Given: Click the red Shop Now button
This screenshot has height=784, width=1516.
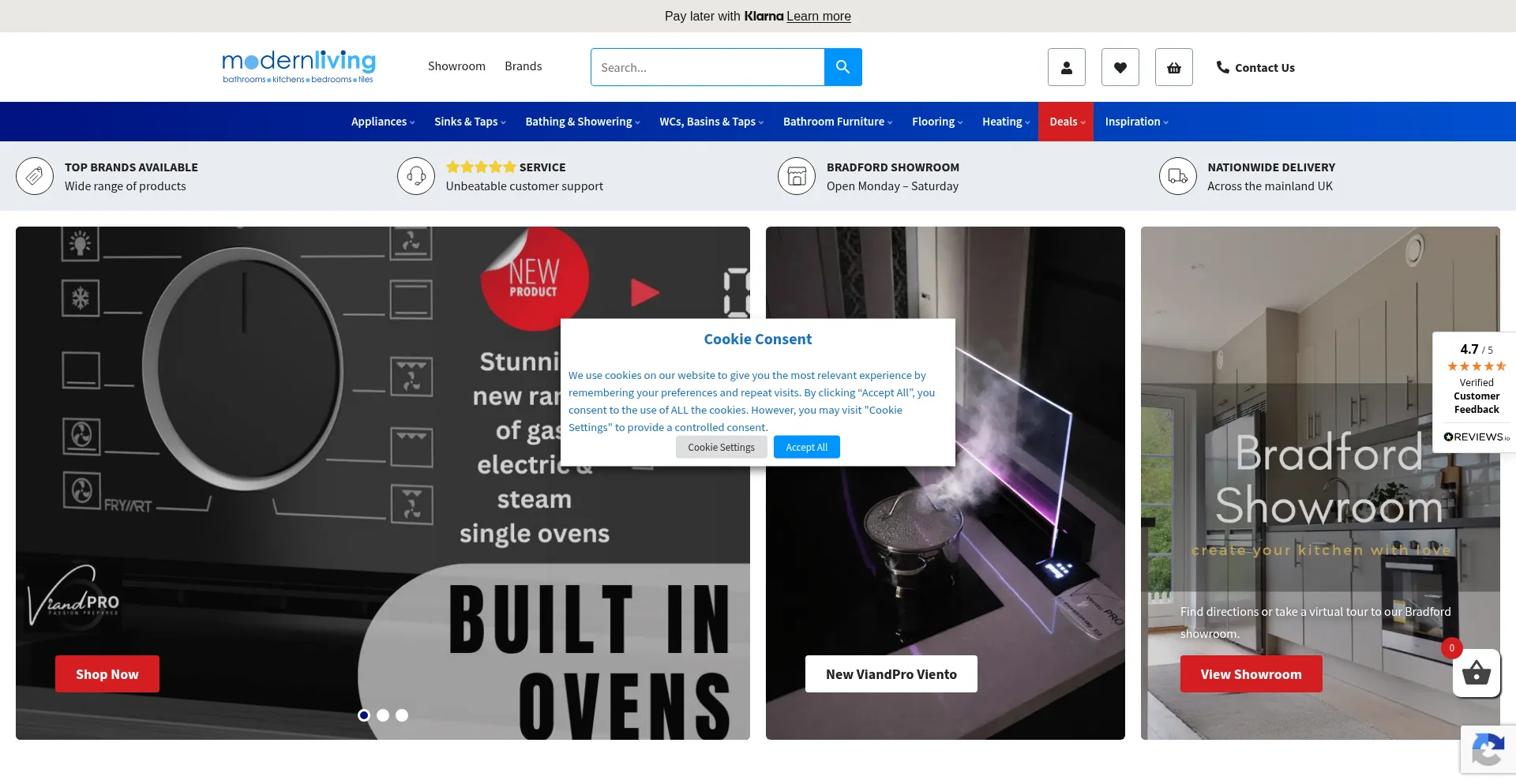Looking at the screenshot, I should [x=107, y=674].
